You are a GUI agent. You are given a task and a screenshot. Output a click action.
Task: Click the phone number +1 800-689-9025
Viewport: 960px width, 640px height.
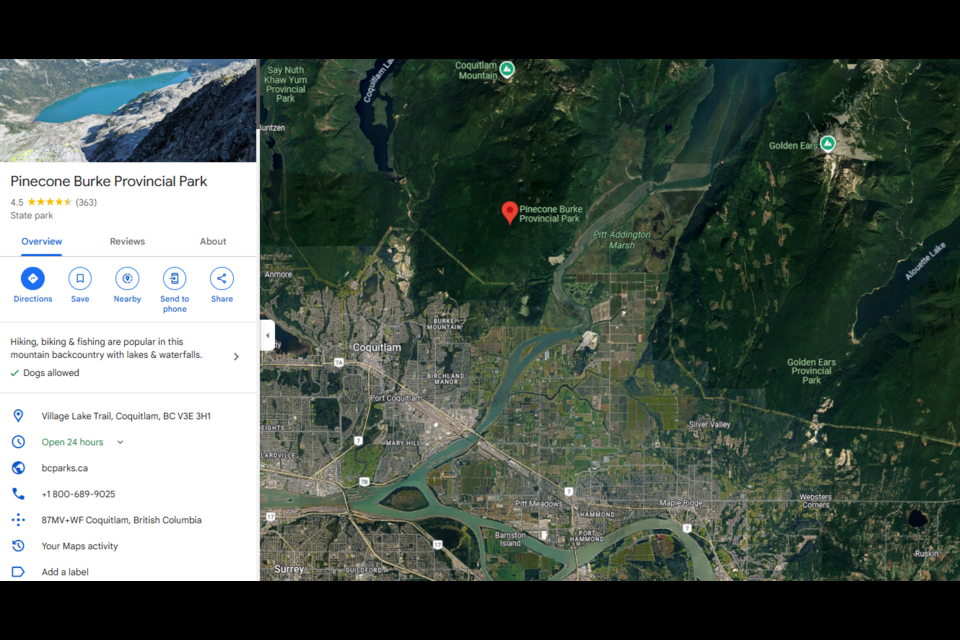78,494
